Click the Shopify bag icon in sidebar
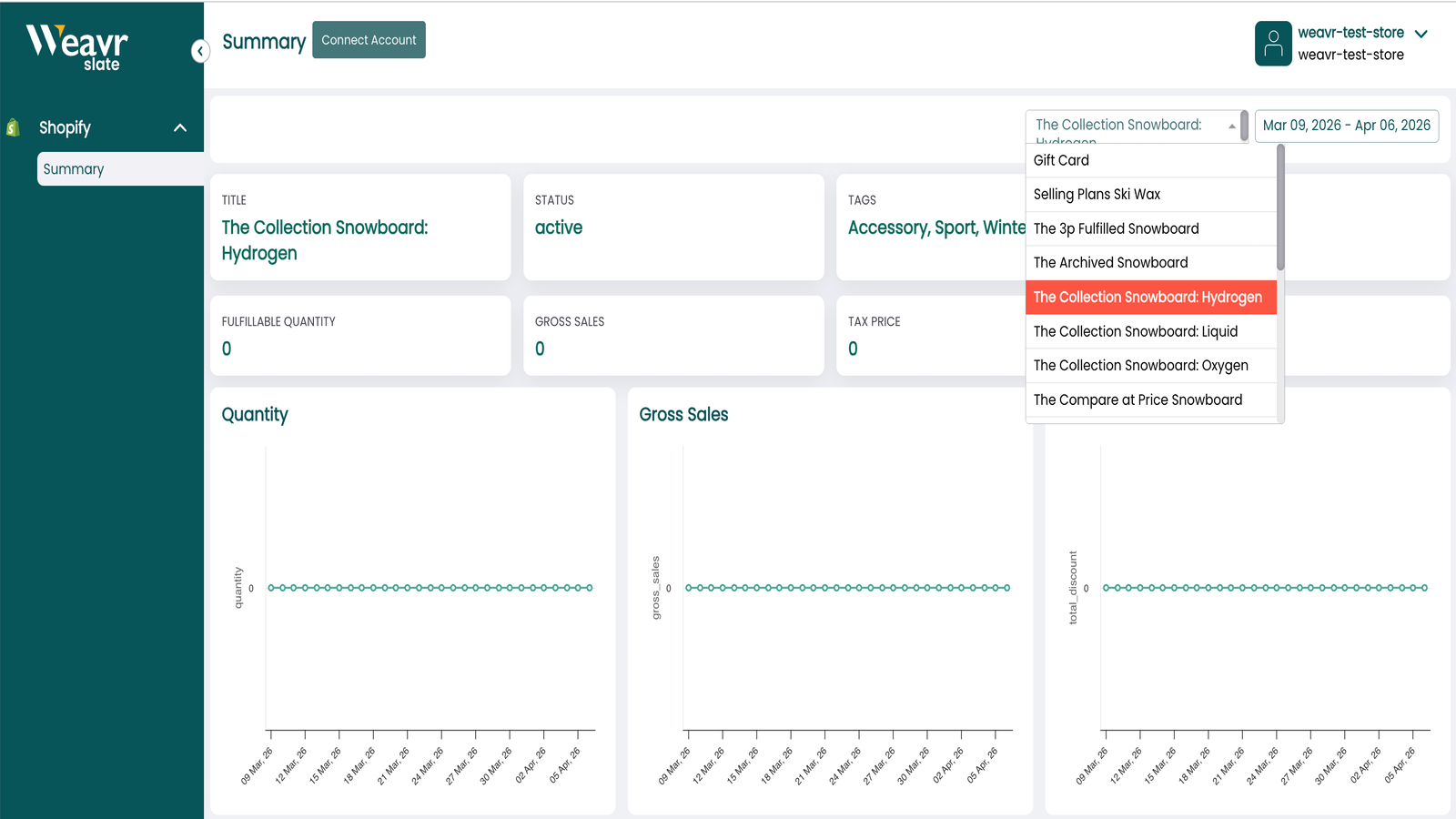This screenshot has width=1456, height=819. point(13,126)
